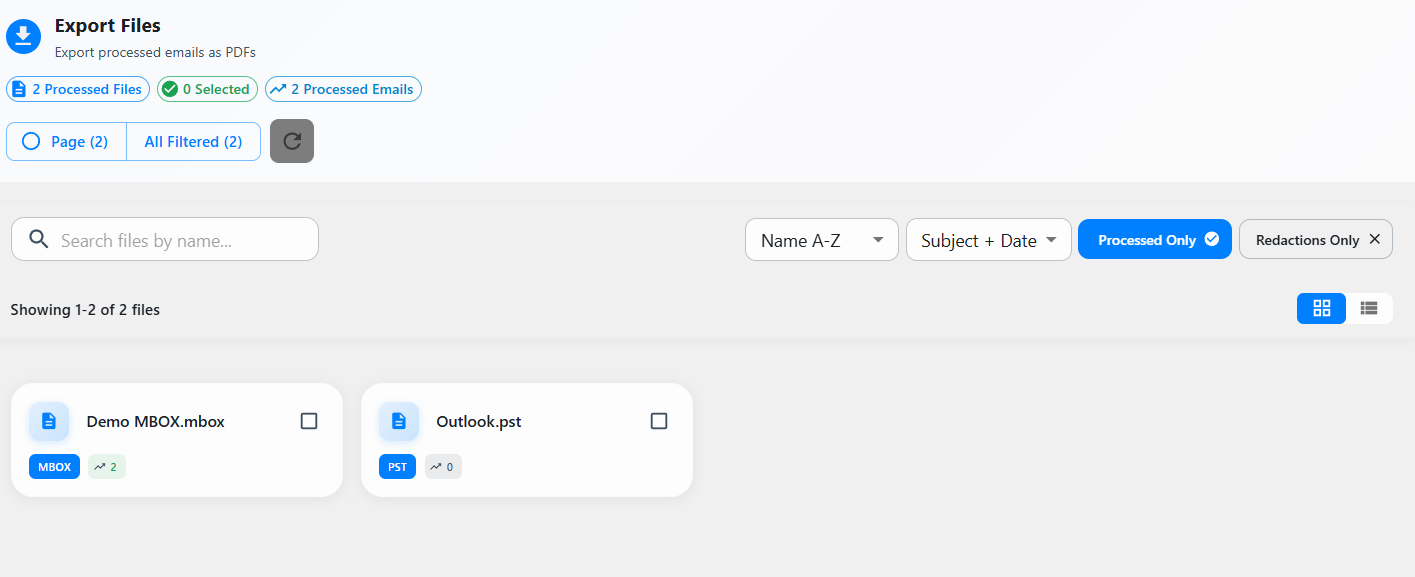Click the Outlook.pst file icon
Screen dimensions: 1415x577
coord(399,422)
